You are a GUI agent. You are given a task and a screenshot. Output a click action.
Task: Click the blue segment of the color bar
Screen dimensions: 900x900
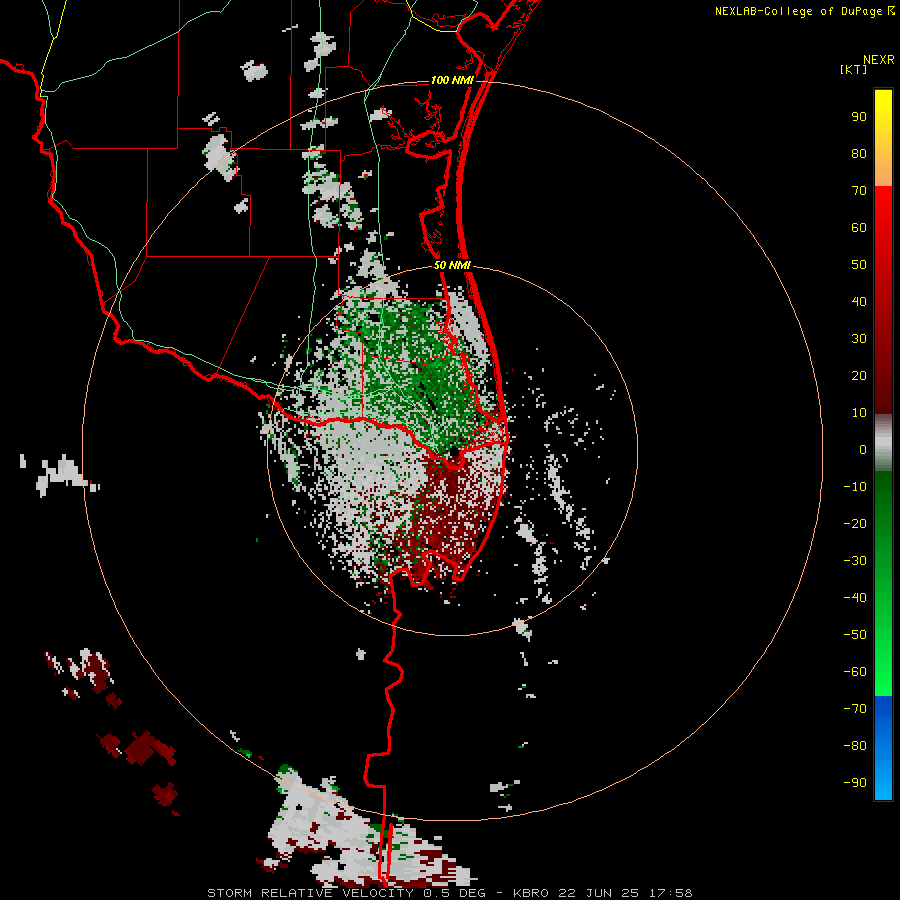883,748
